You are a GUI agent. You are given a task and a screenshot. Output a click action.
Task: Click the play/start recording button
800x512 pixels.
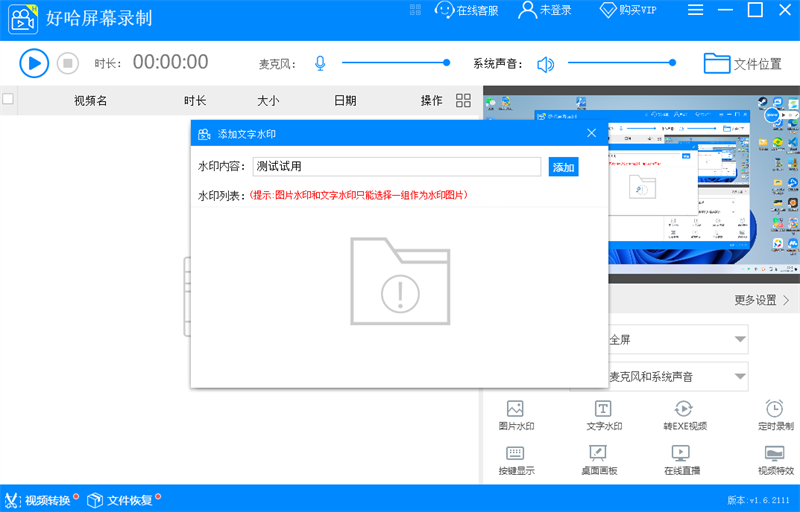[x=34, y=64]
